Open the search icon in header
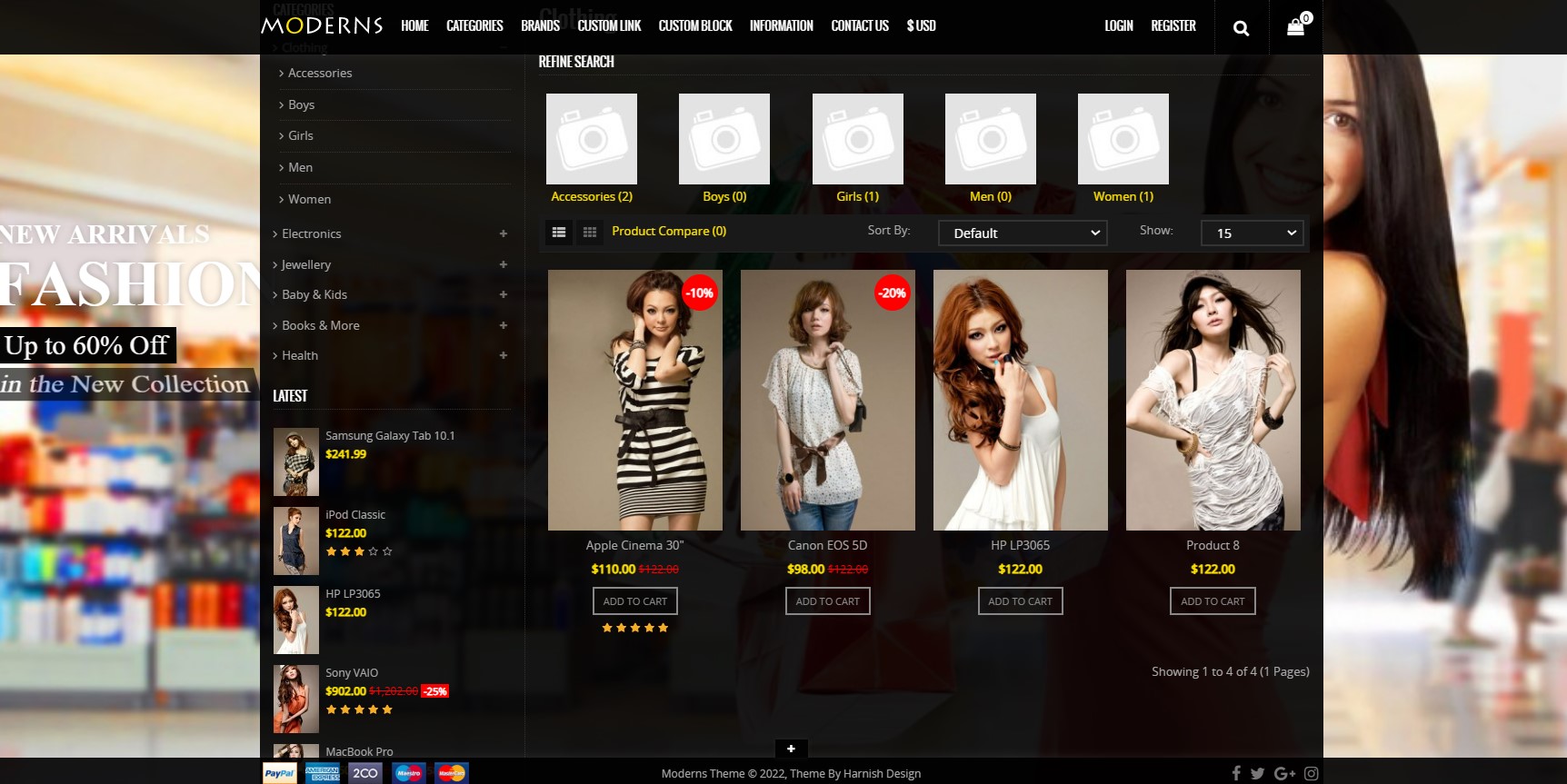The image size is (1567, 784). click(1241, 28)
